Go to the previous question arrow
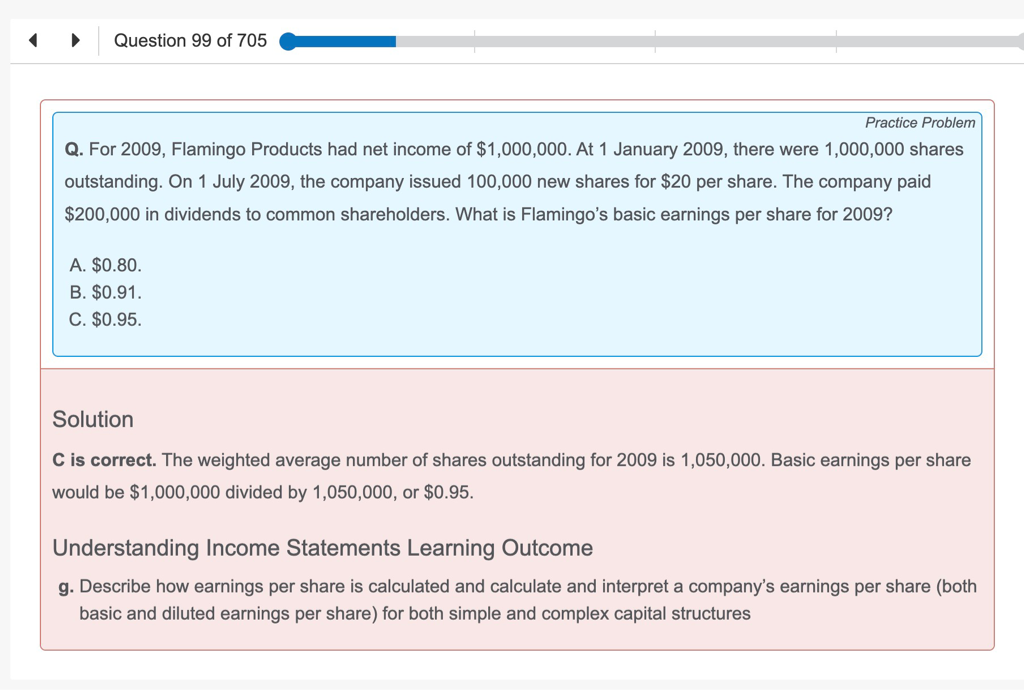Viewport: 1024px width, 690px height. (33, 41)
